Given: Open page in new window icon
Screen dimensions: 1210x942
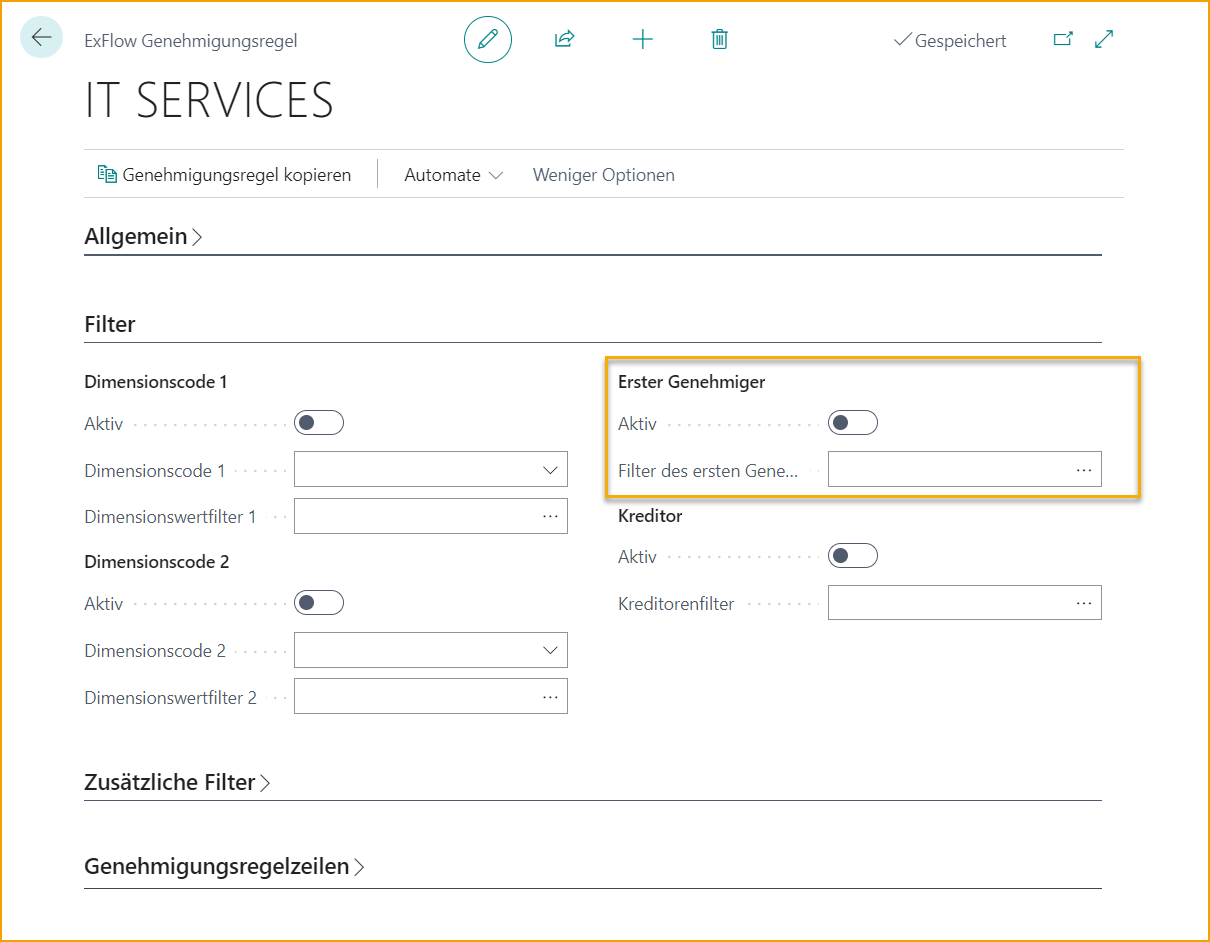Looking at the screenshot, I should pos(1064,38).
